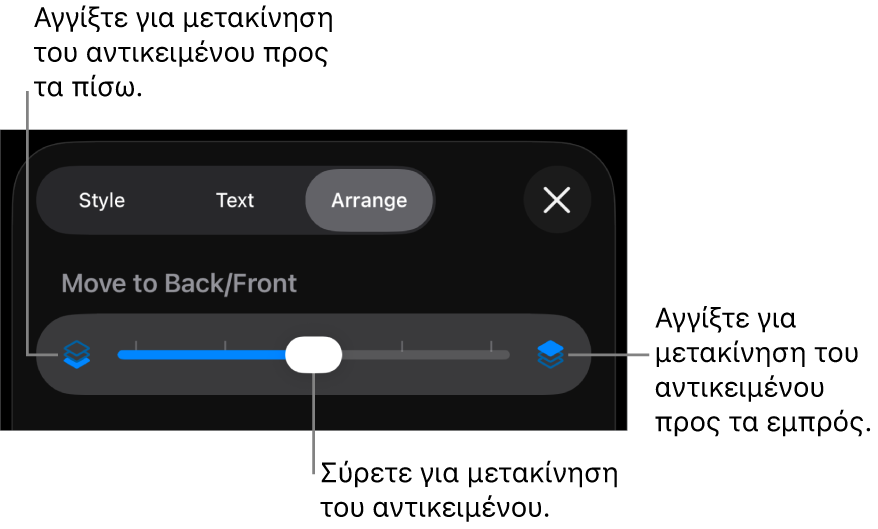Click the far left end of slider track
Screen dimensions: 878x529
tap(121, 354)
